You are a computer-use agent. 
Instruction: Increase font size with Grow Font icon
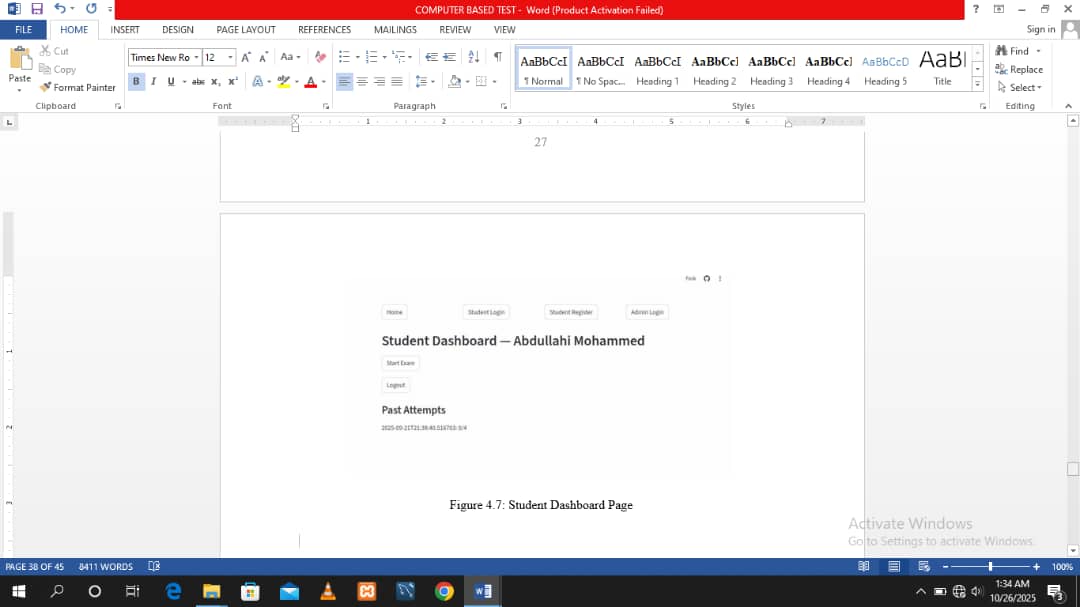point(246,57)
